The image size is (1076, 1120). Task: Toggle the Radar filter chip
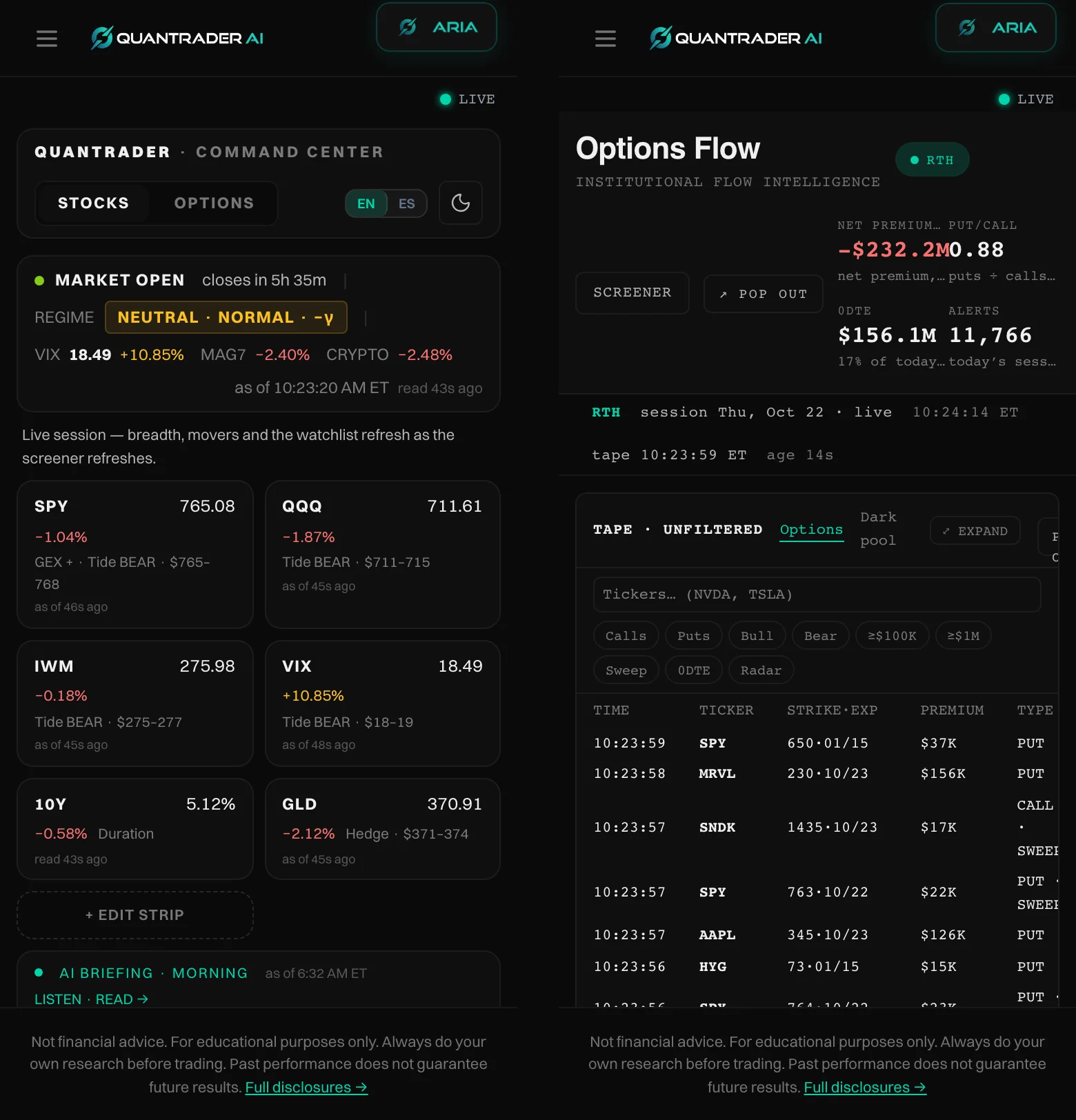(x=761, y=670)
